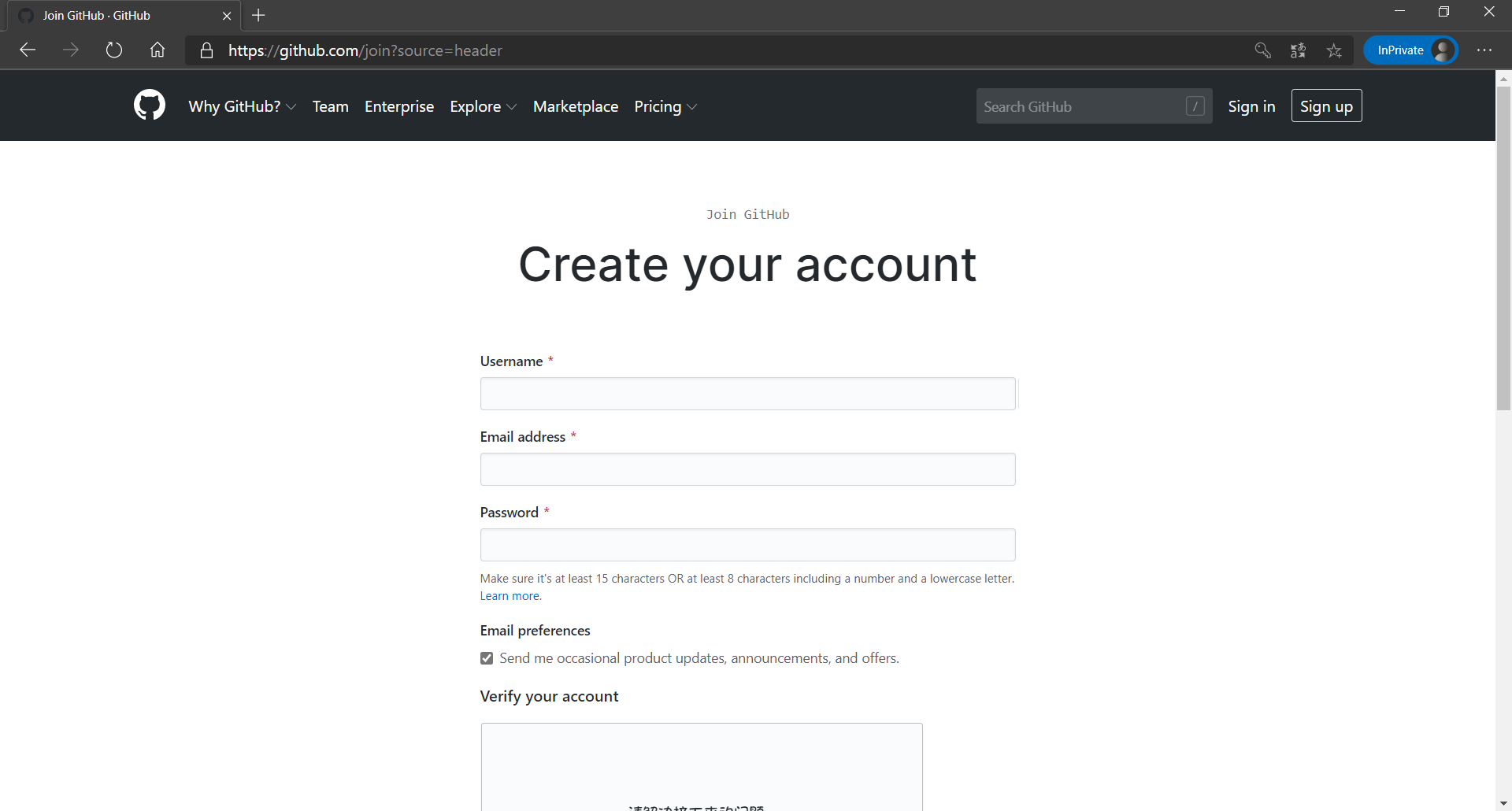
Task: Click the Sign up button
Action: 1326,106
